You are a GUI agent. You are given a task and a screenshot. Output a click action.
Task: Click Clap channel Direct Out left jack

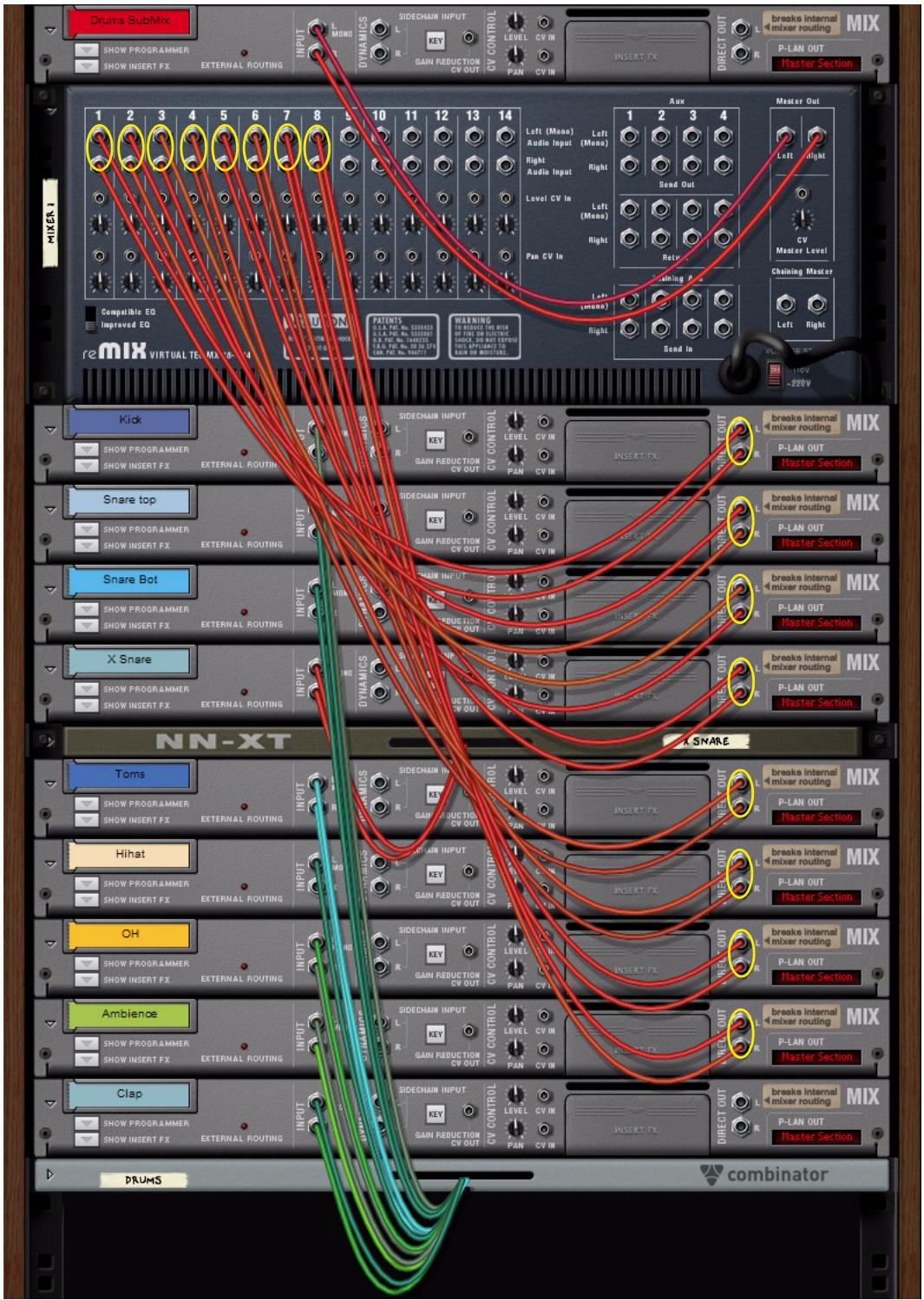pos(740,1102)
